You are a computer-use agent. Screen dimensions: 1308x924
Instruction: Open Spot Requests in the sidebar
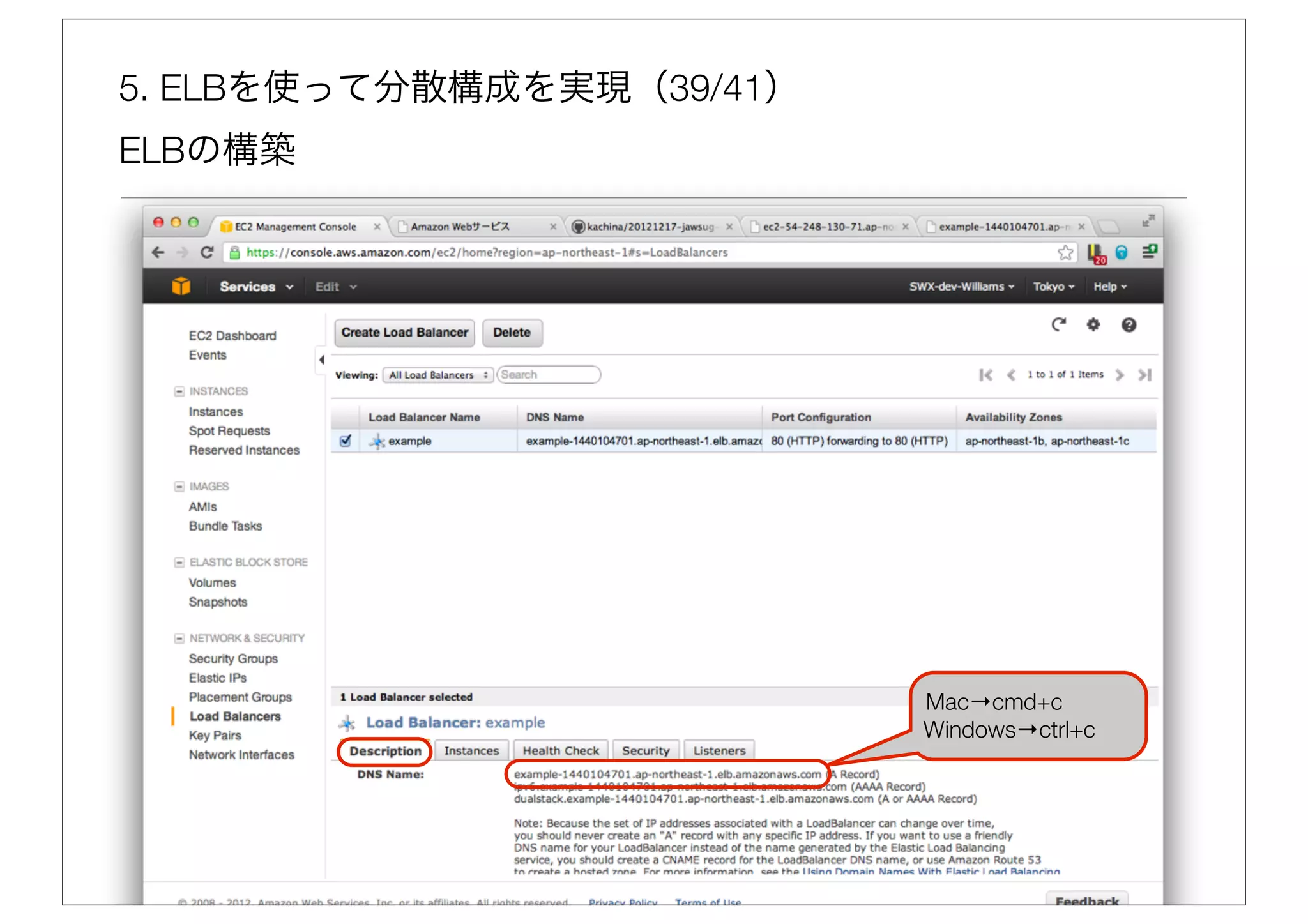(229, 431)
